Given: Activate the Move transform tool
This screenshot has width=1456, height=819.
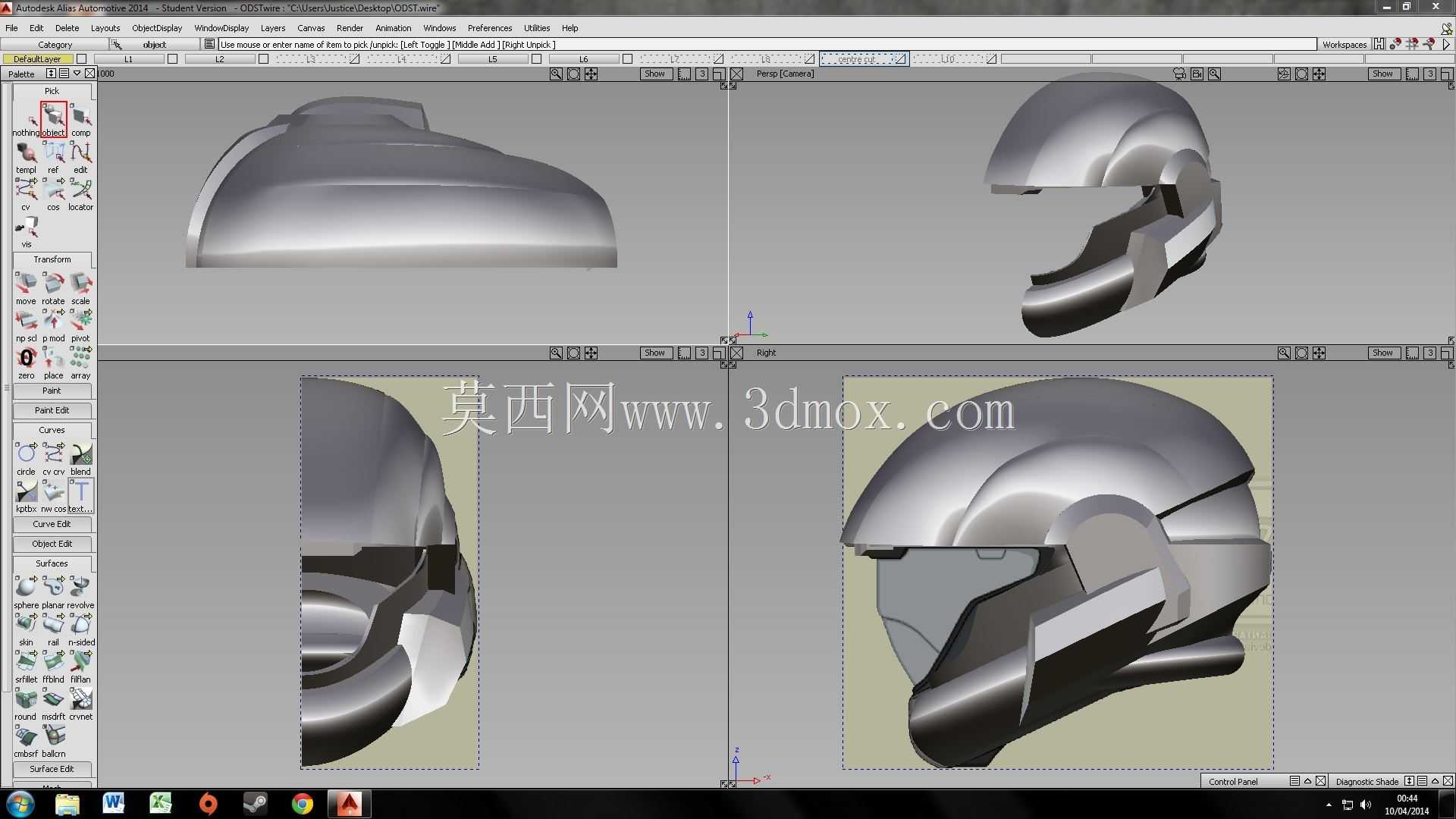Looking at the screenshot, I should [26, 289].
